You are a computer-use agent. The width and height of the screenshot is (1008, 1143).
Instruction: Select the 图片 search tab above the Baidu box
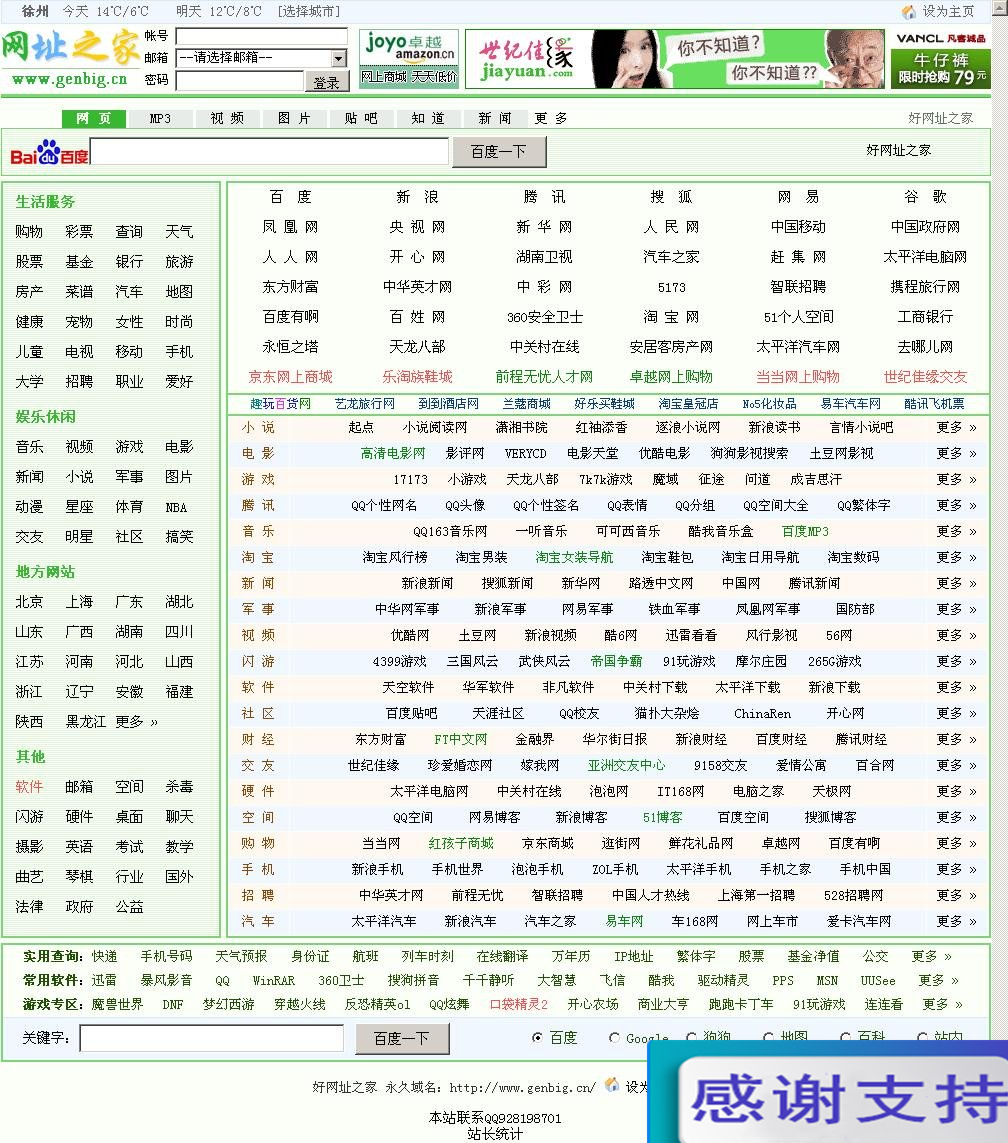[x=294, y=118]
